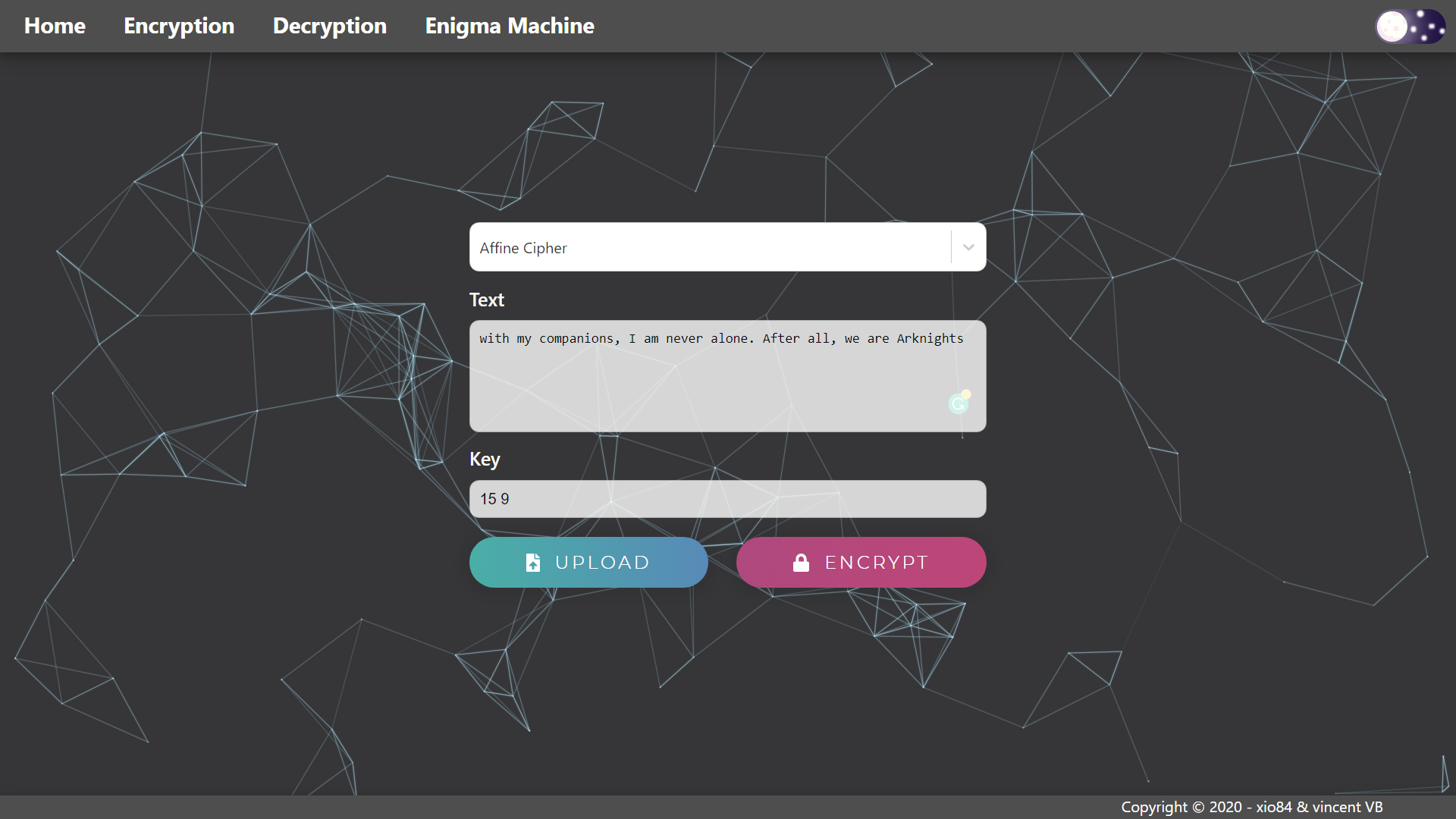Click the padlock icon on Encrypt
Screen dimensions: 1456x819
click(x=801, y=563)
